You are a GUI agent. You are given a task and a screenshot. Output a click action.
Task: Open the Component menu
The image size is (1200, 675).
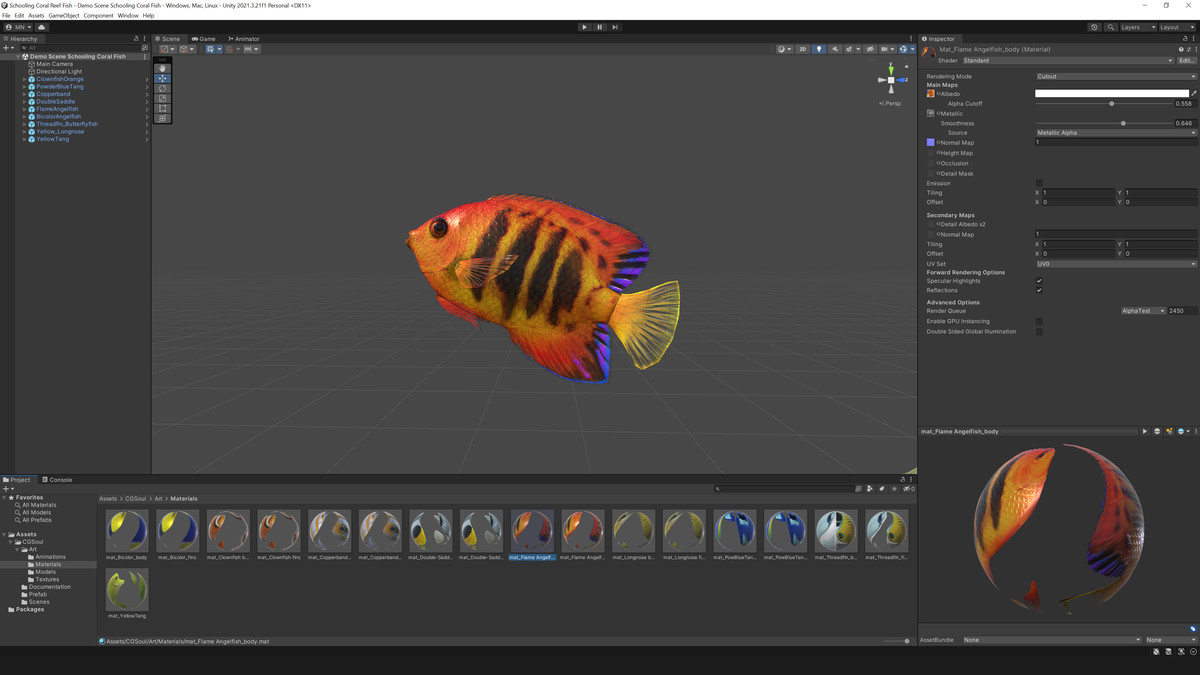[x=98, y=16]
